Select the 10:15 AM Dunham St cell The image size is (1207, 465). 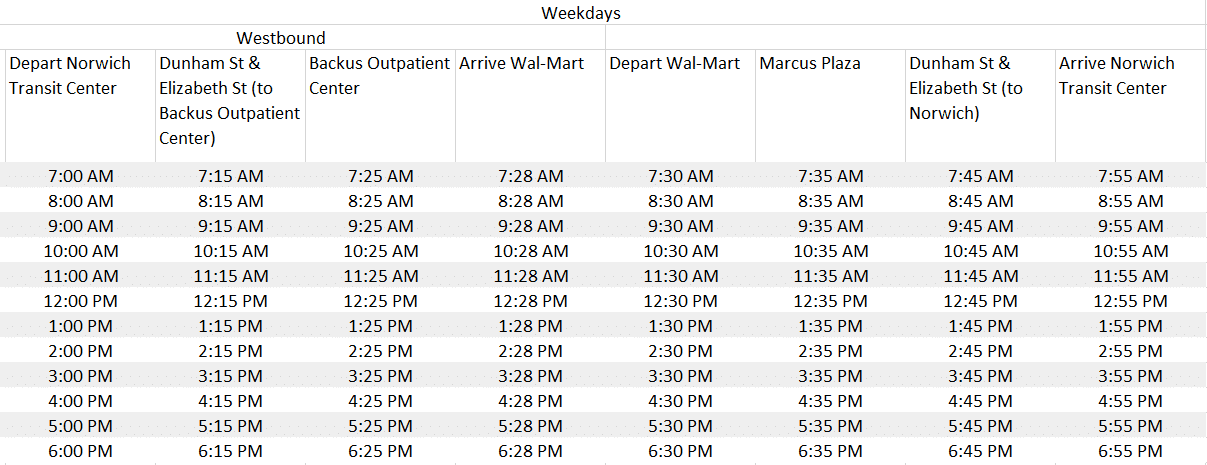230,251
